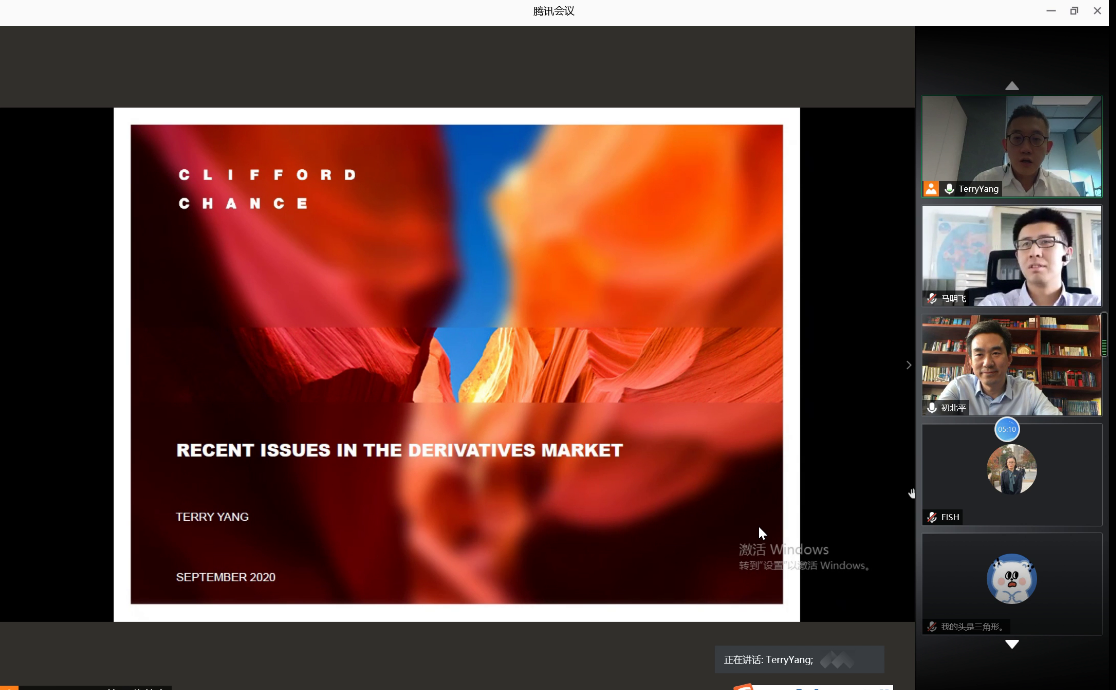Click muted mic icon for 我的头是三角形
This screenshot has height=690, width=1116.
tap(932, 626)
